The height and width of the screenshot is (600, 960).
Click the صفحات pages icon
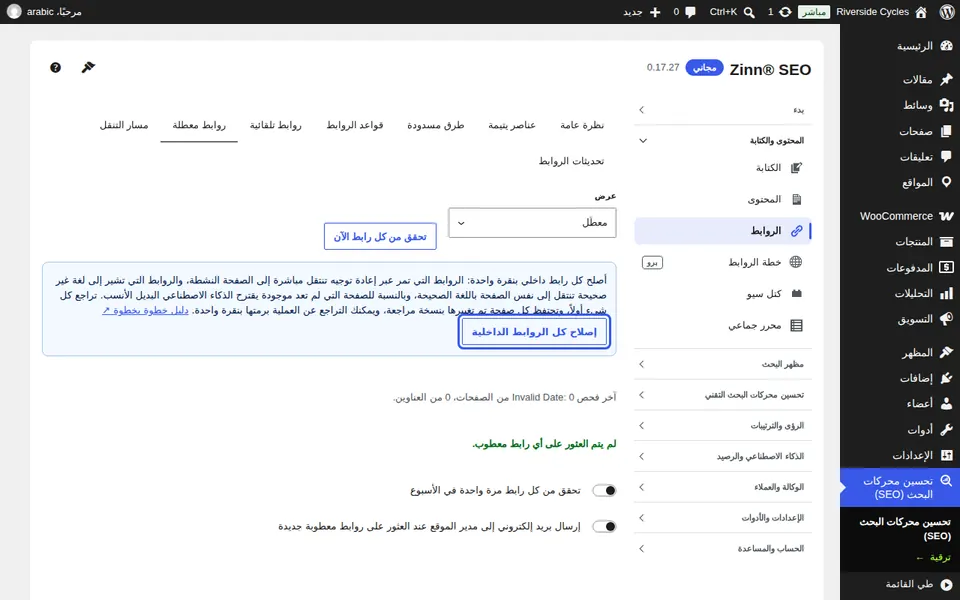point(947,131)
